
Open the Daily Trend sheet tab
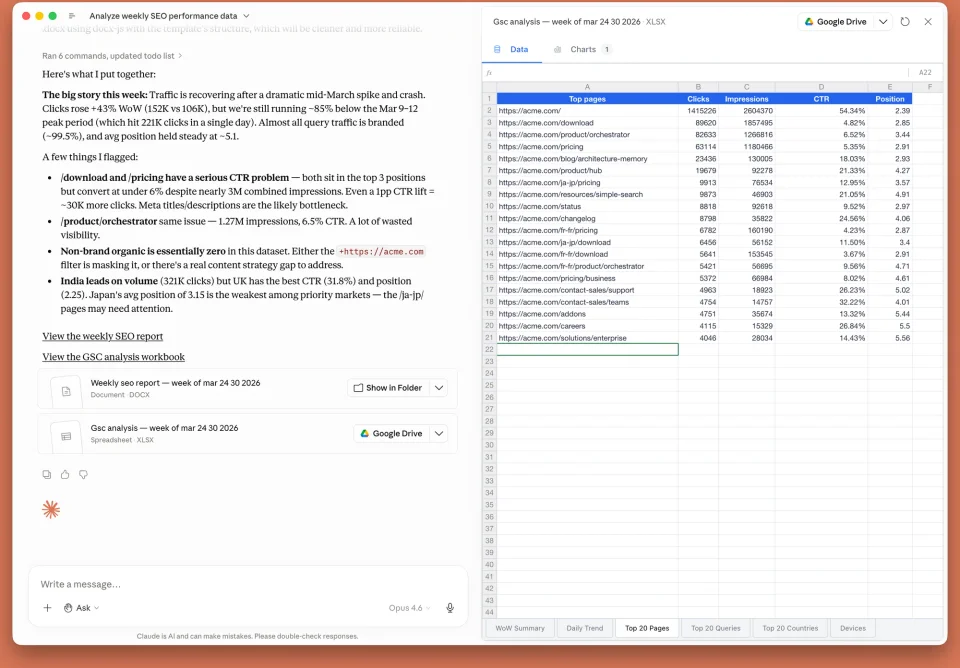click(585, 628)
